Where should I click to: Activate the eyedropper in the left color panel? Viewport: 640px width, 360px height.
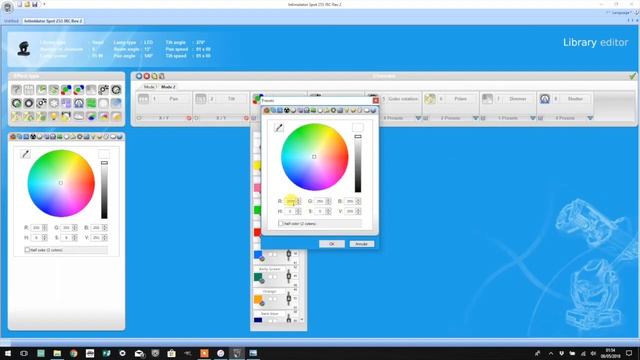[x=25, y=154]
